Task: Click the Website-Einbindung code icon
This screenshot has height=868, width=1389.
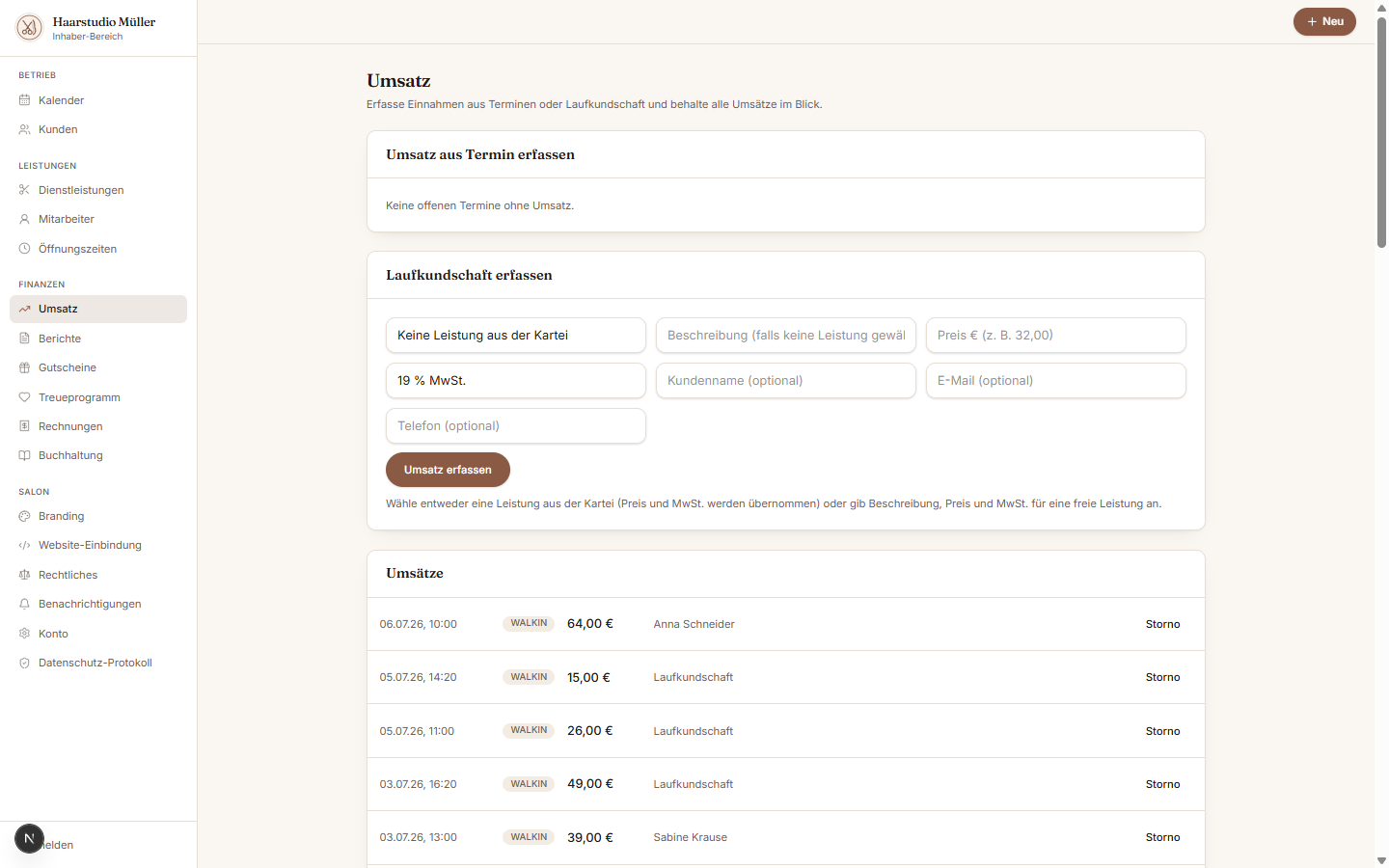Action: click(25, 545)
